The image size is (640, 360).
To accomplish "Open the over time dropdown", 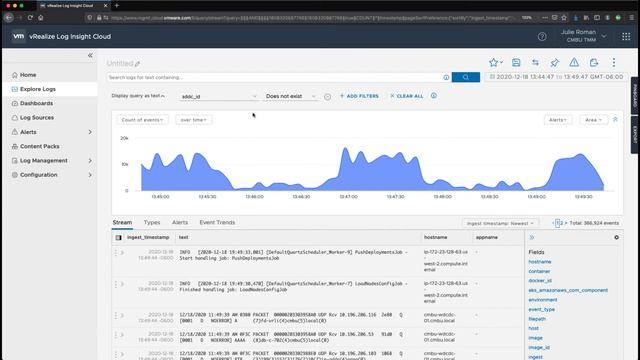I will [x=194, y=120].
